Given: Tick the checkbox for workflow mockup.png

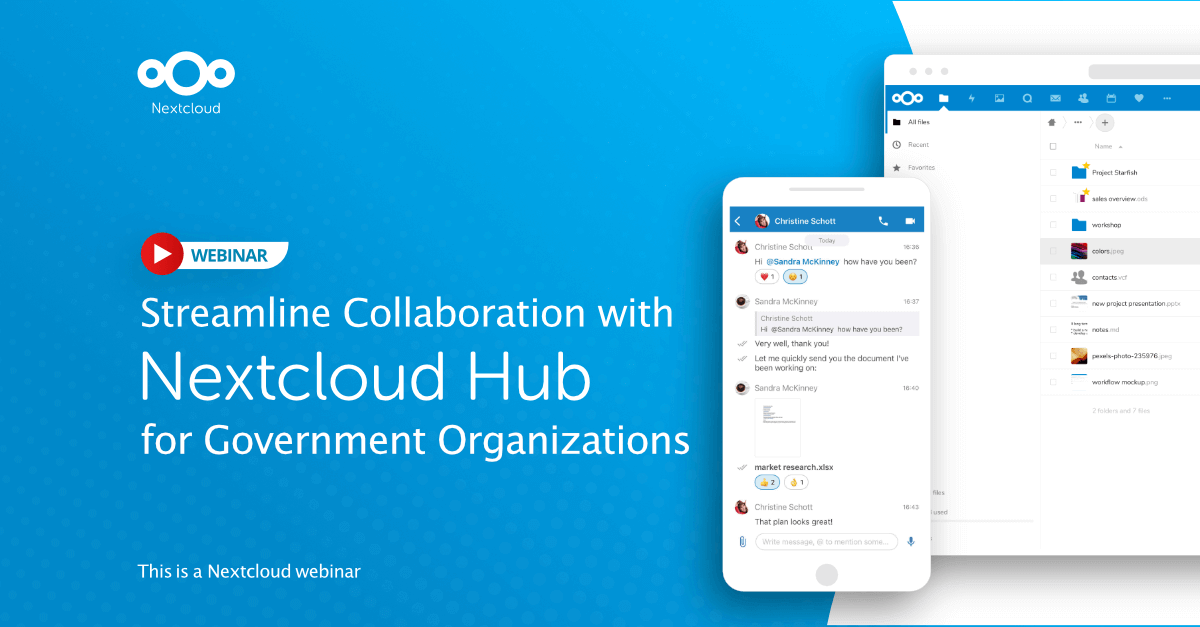Looking at the screenshot, I should tap(1052, 381).
